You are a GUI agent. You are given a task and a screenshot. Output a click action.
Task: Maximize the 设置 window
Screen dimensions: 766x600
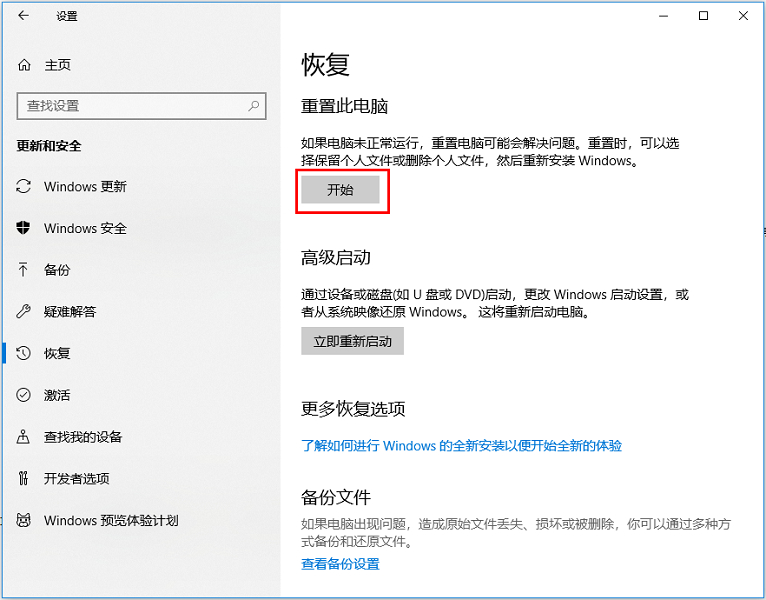[703, 16]
